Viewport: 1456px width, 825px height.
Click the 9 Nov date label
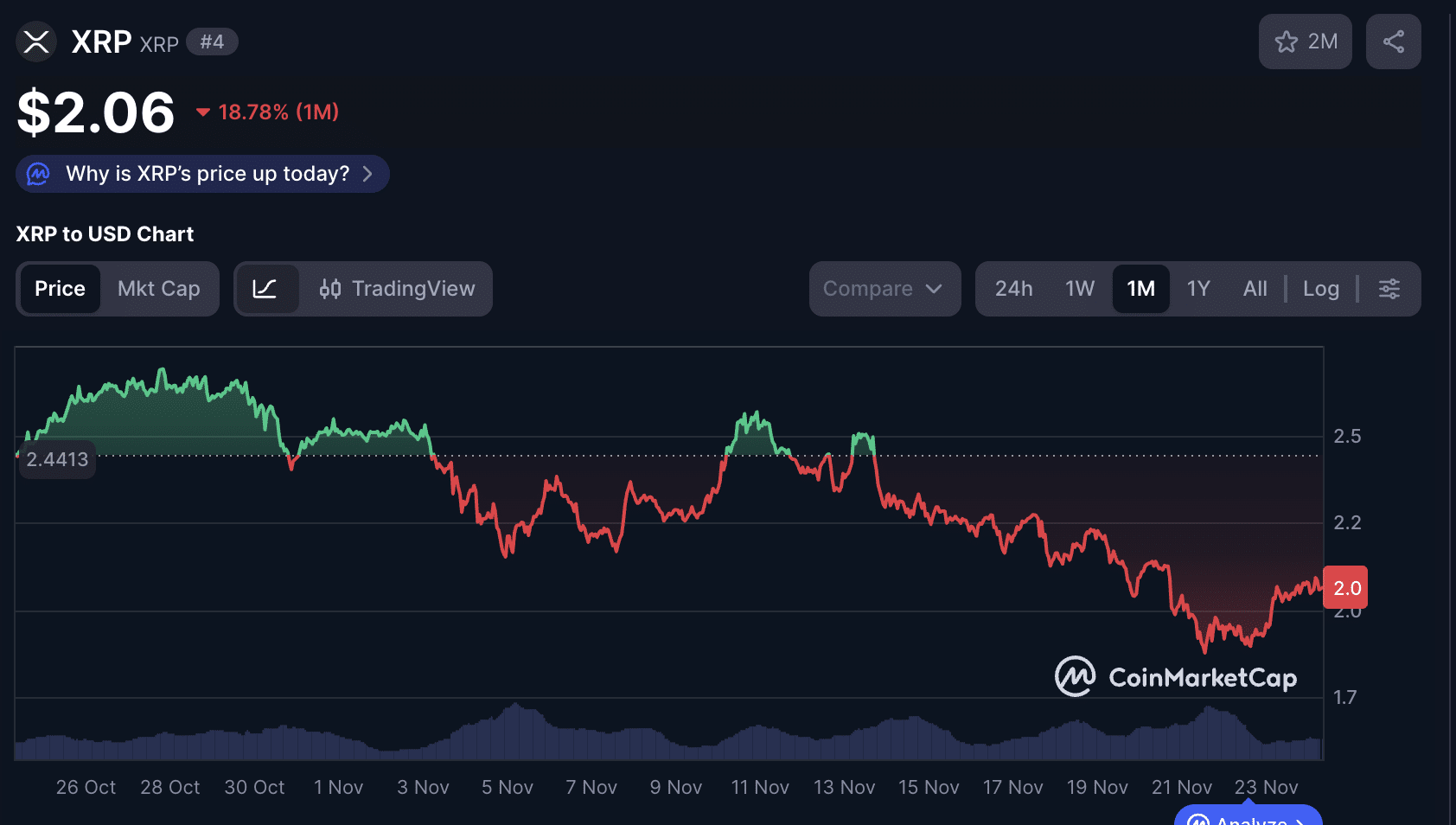click(x=676, y=788)
